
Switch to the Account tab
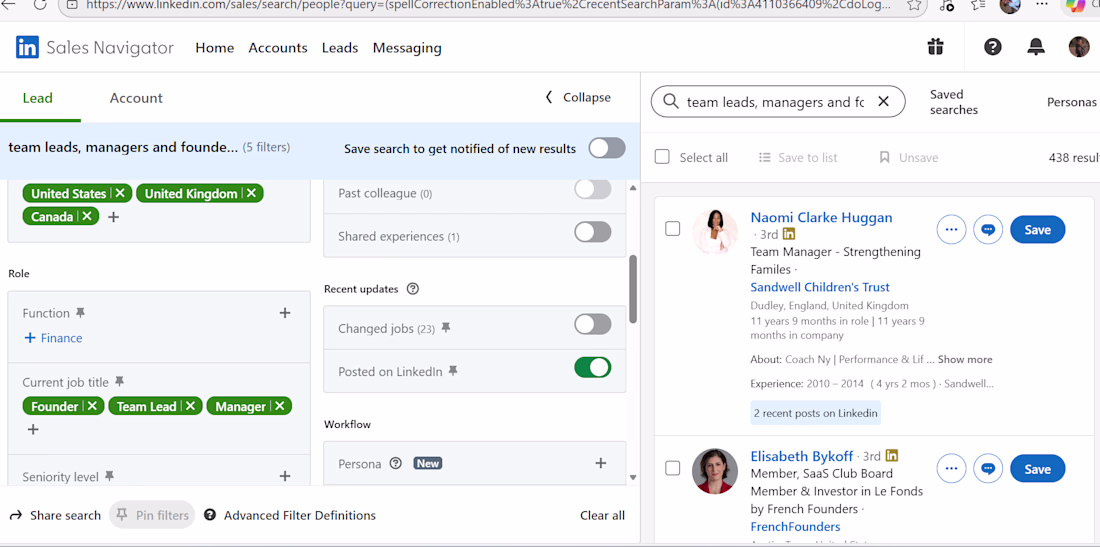[x=136, y=98]
